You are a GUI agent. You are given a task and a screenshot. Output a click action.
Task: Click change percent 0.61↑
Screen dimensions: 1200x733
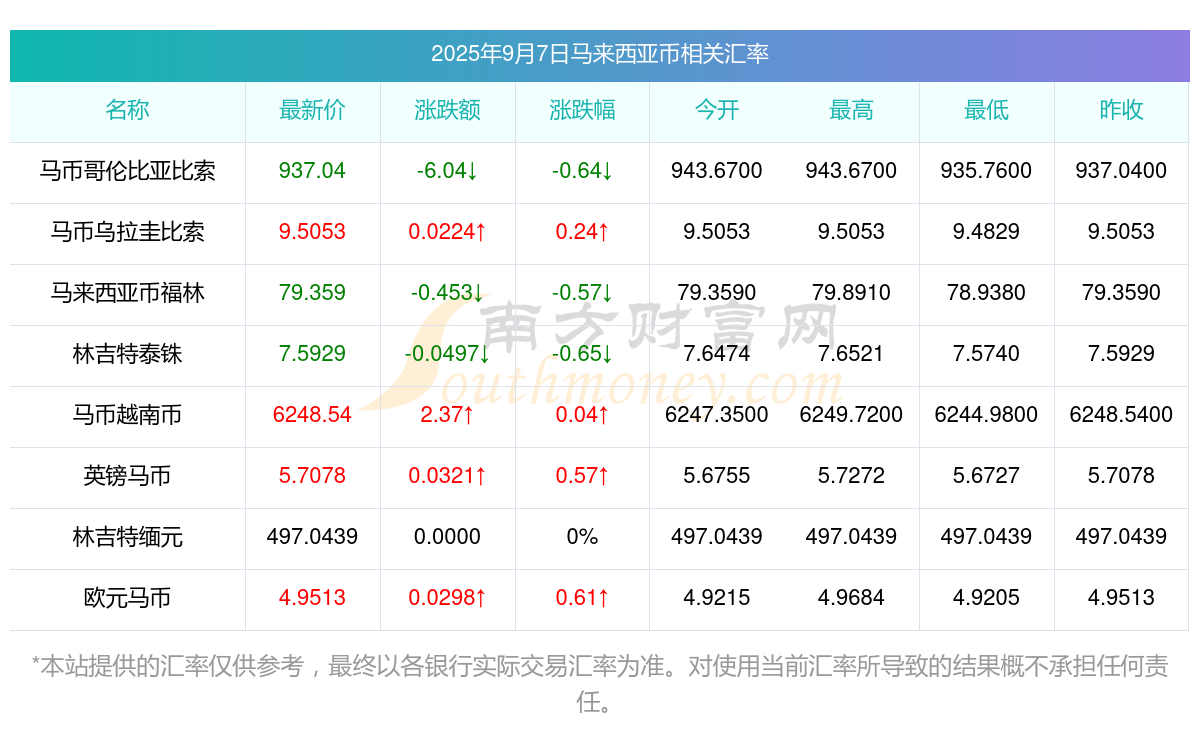[582, 598]
